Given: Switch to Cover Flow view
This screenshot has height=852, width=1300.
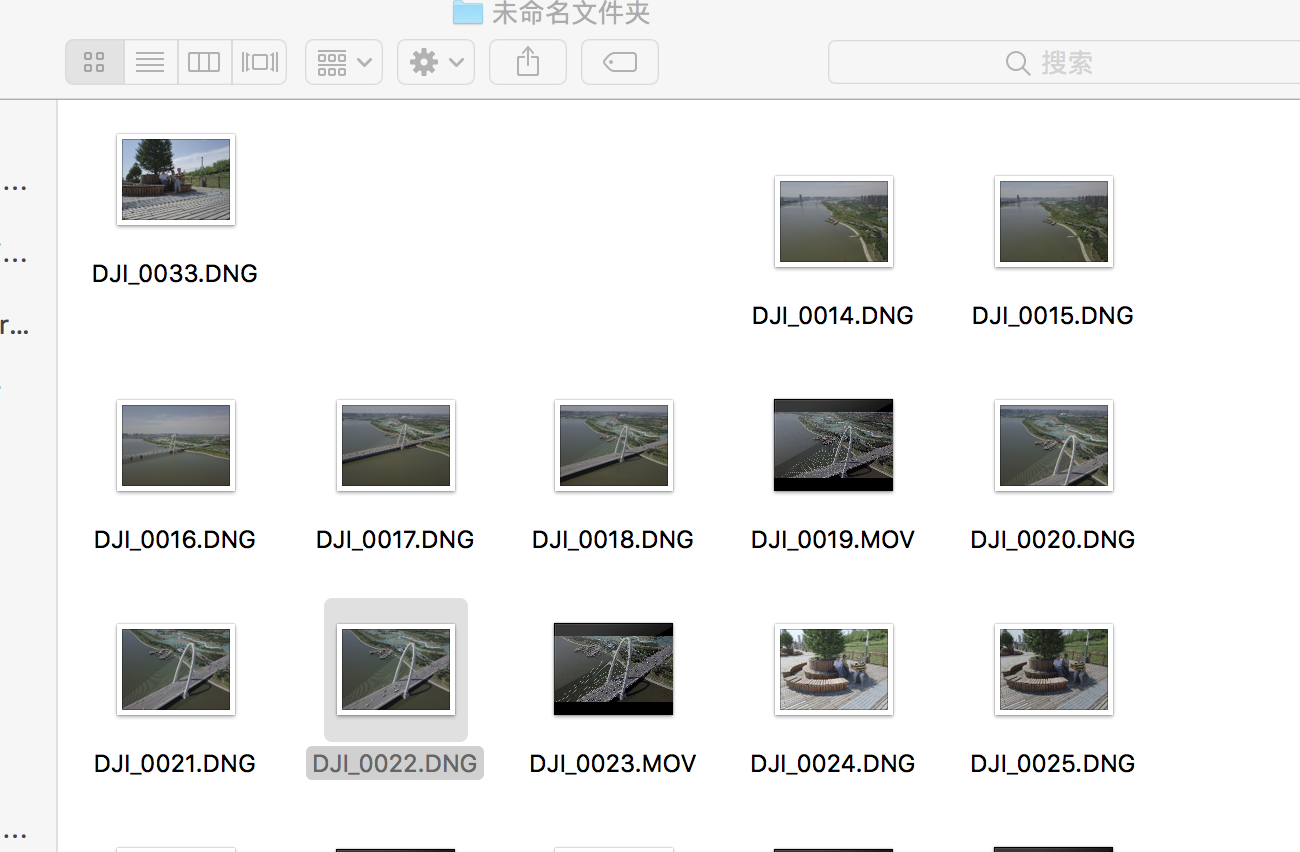Looking at the screenshot, I should pyautogui.click(x=259, y=63).
